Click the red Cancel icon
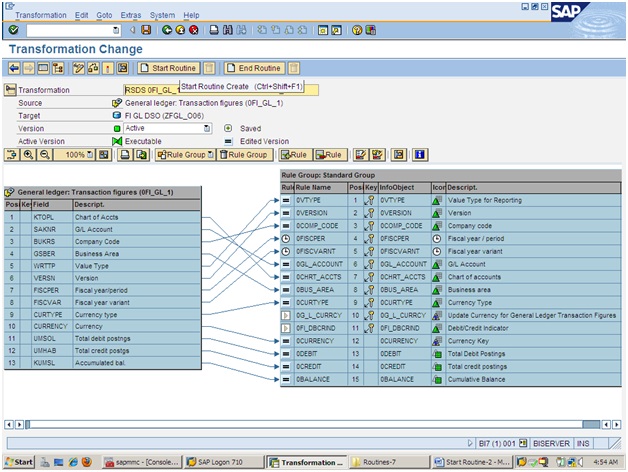 [x=193, y=30]
